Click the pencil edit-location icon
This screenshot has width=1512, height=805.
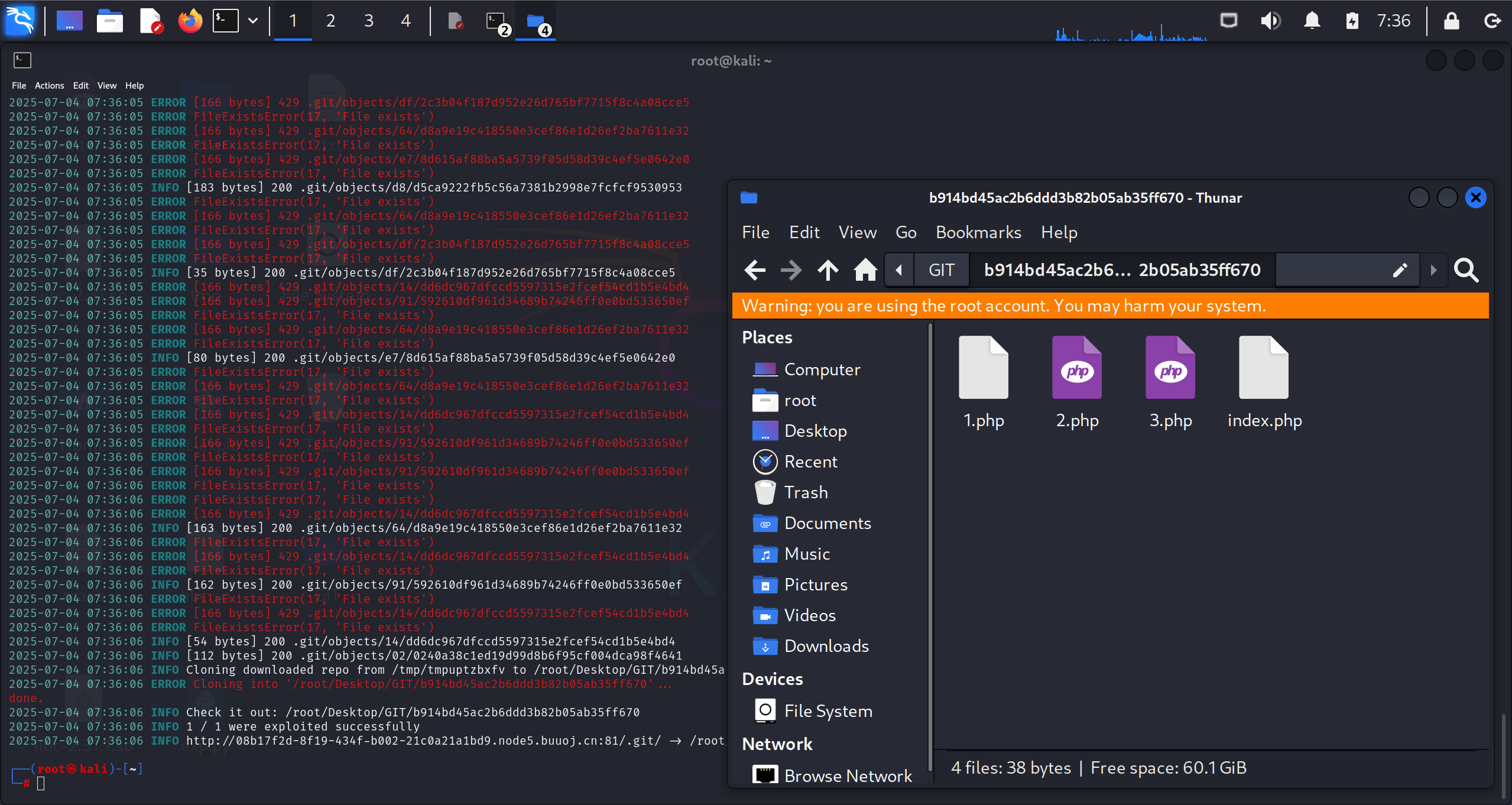1400,270
